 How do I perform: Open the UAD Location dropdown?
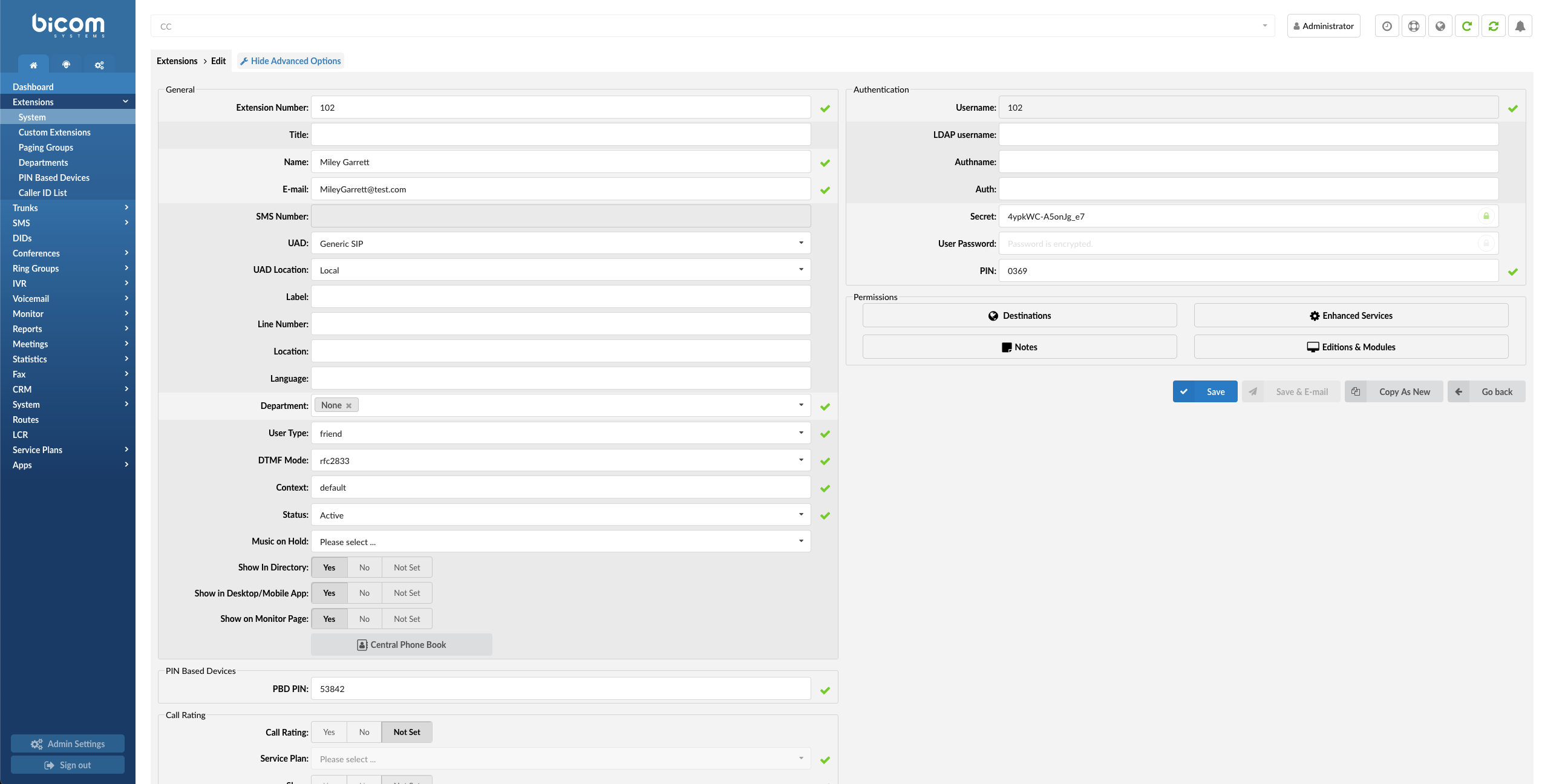pyautogui.click(x=561, y=270)
